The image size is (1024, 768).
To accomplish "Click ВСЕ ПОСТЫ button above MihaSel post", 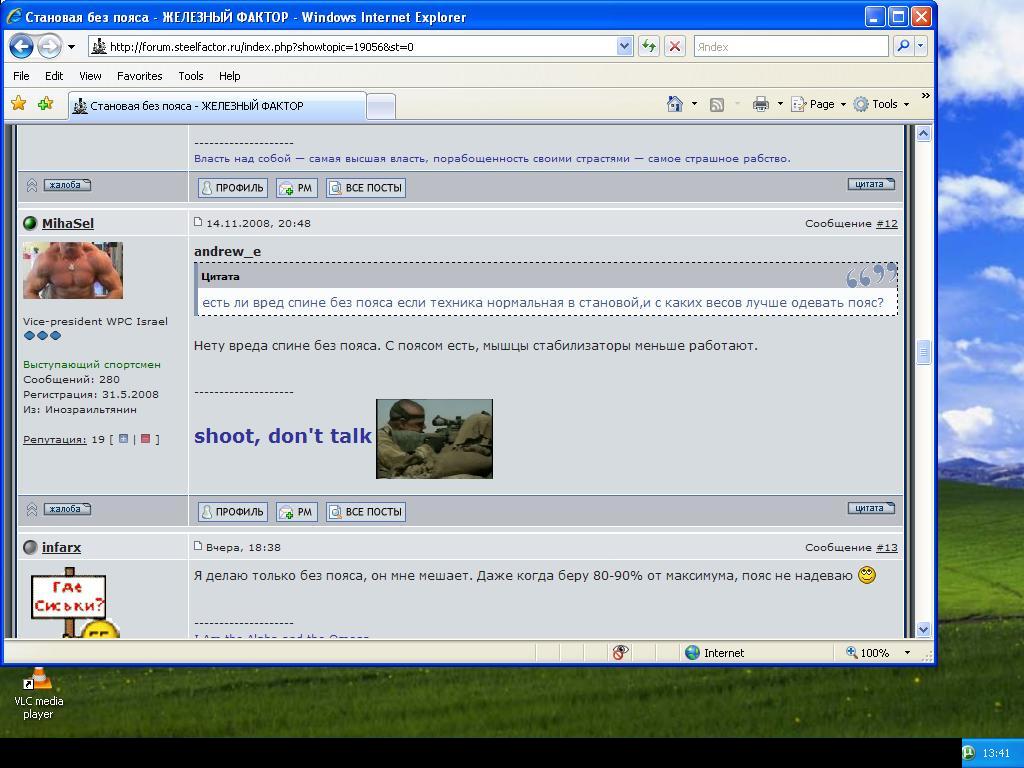I will pos(366,187).
